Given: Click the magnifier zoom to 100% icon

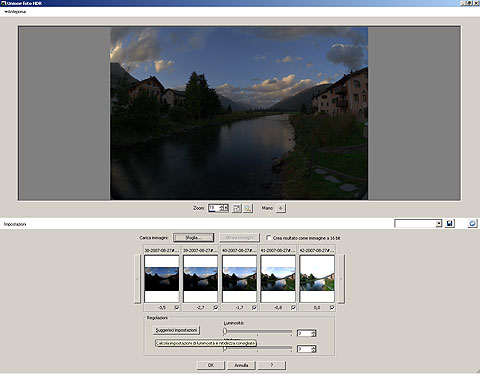Looking at the screenshot, I should [x=248, y=208].
